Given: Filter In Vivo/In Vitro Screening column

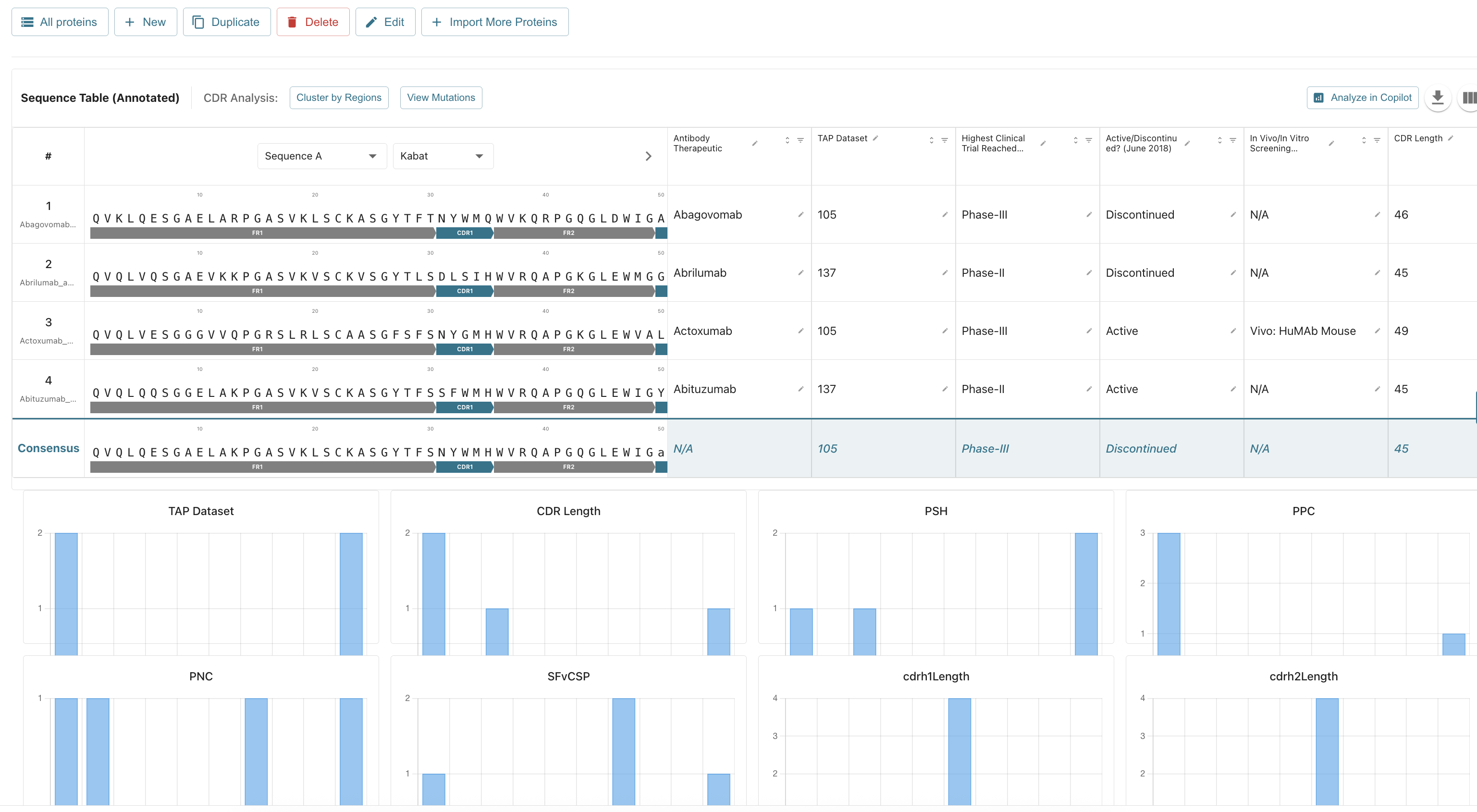Looking at the screenshot, I should 1377,140.
